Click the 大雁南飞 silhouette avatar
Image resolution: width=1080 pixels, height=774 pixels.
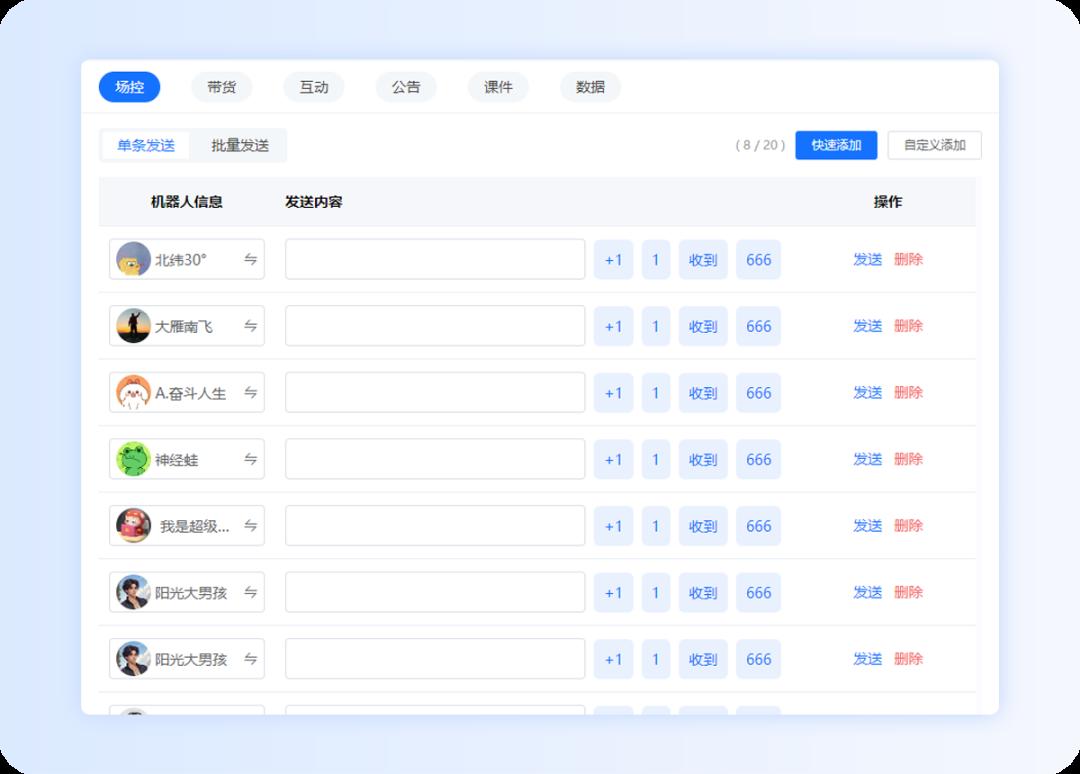tap(133, 326)
